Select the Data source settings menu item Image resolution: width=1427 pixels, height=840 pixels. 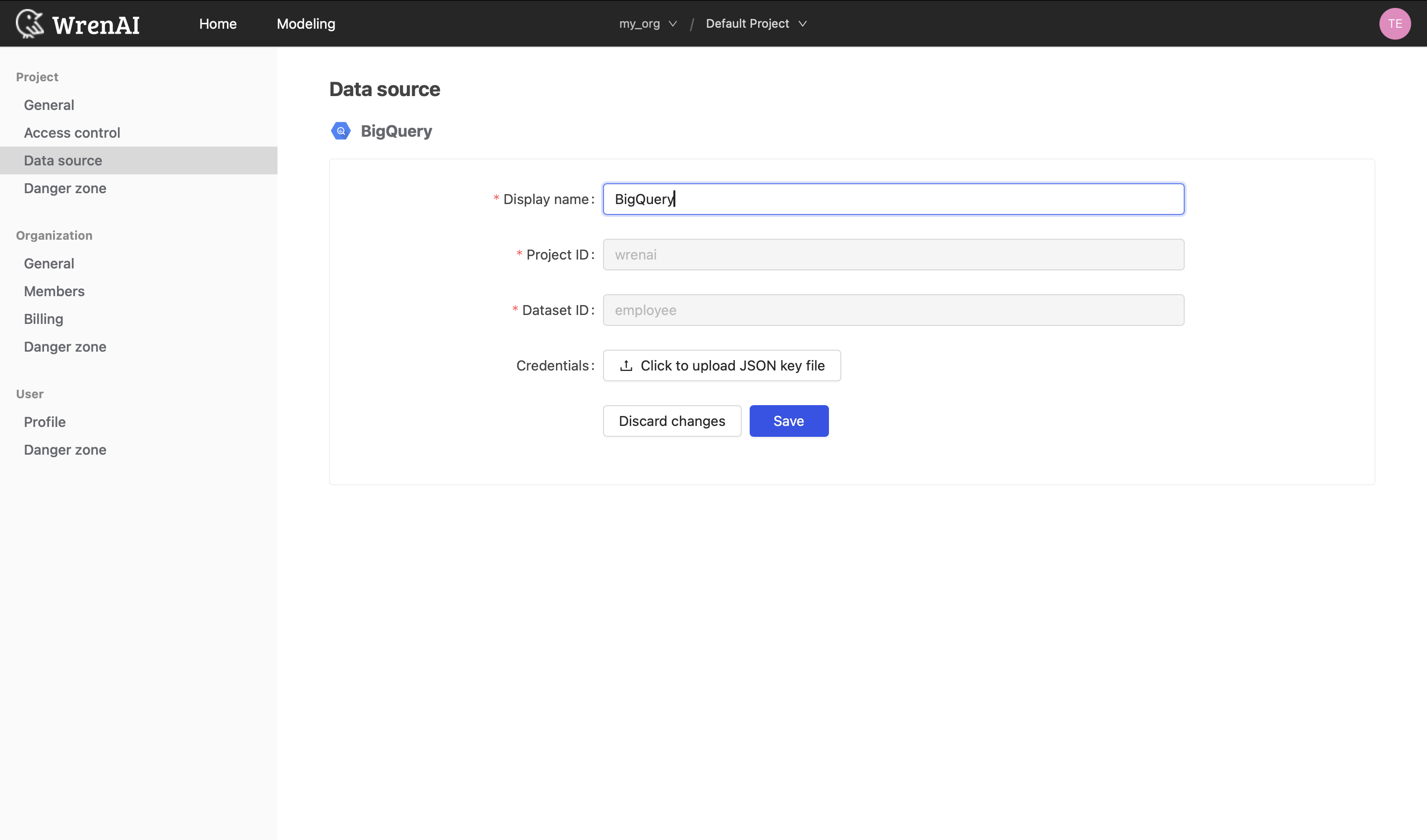(x=63, y=160)
